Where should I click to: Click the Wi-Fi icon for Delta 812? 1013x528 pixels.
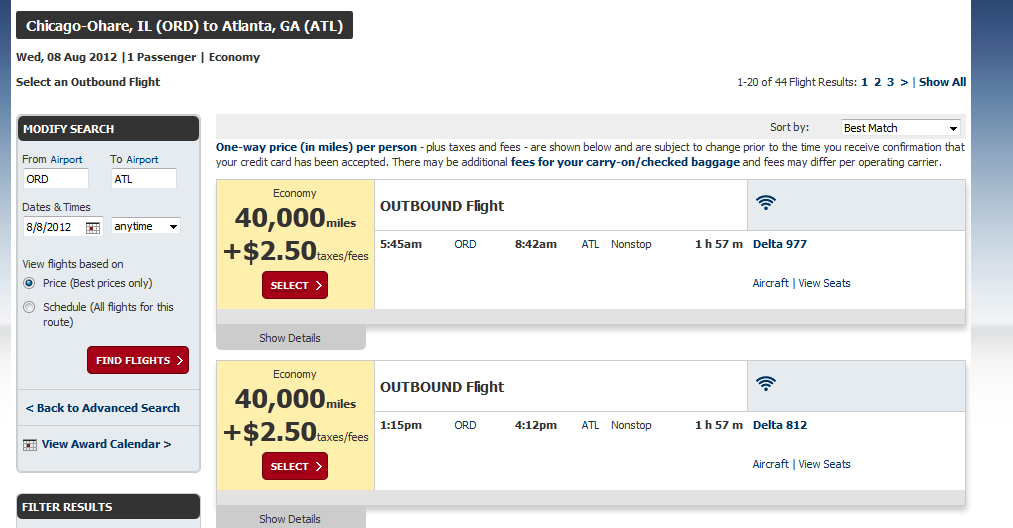tap(766, 383)
